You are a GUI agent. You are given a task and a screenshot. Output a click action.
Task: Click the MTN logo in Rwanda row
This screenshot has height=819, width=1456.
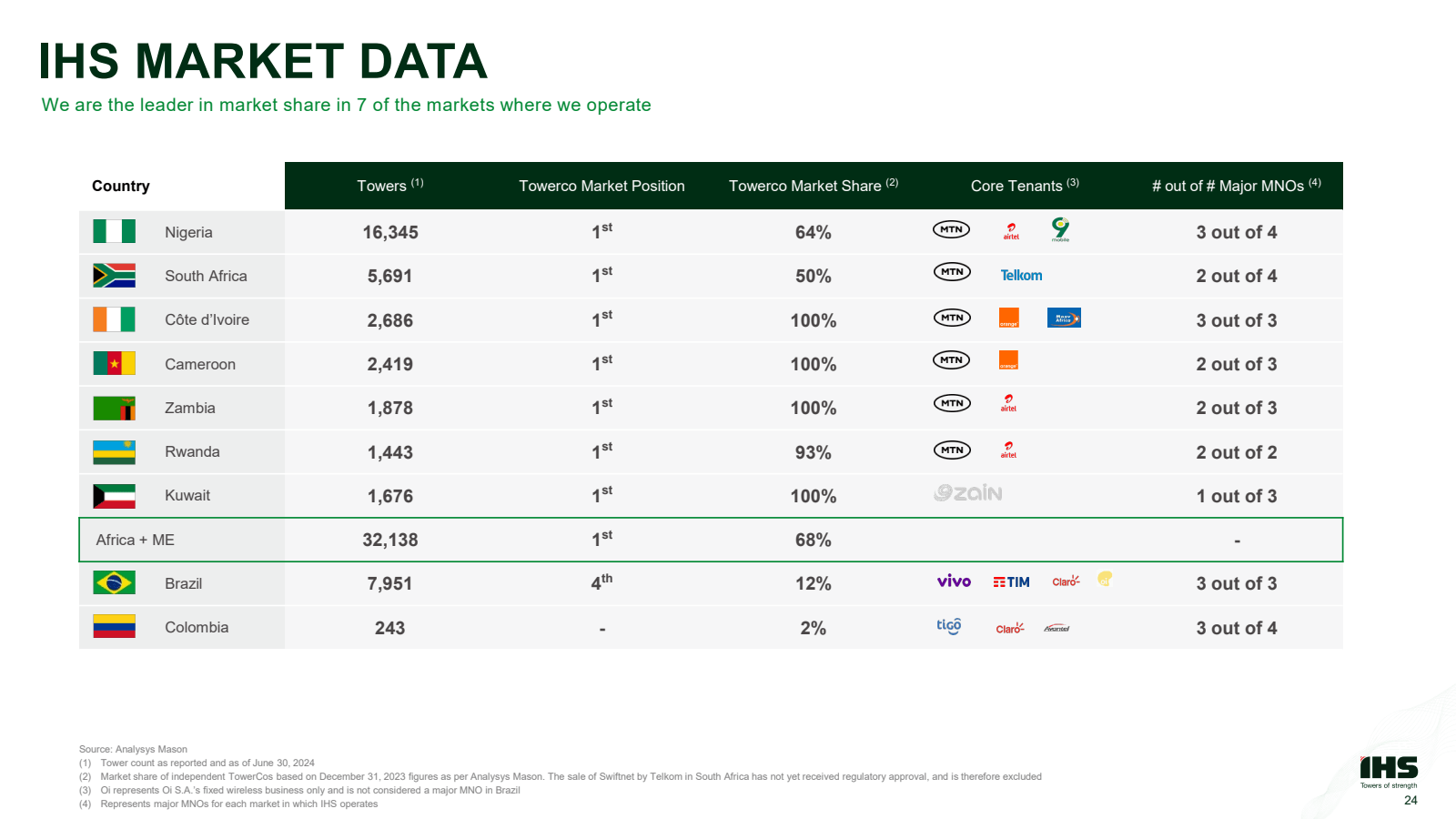coord(952,450)
